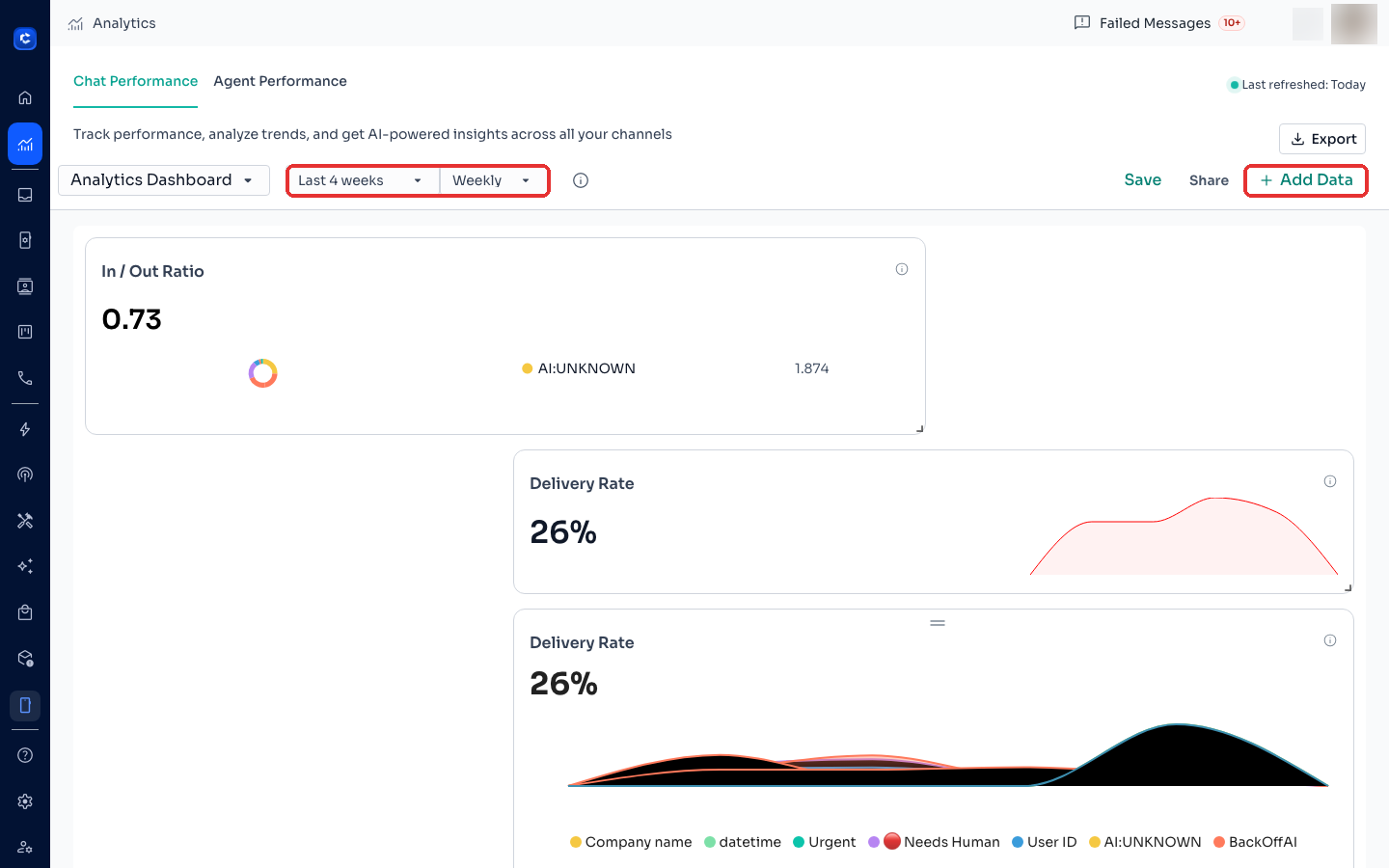This screenshot has height=868, width=1389.
Task: Open the Home icon in sidebar
Action: (x=25, y=97)
